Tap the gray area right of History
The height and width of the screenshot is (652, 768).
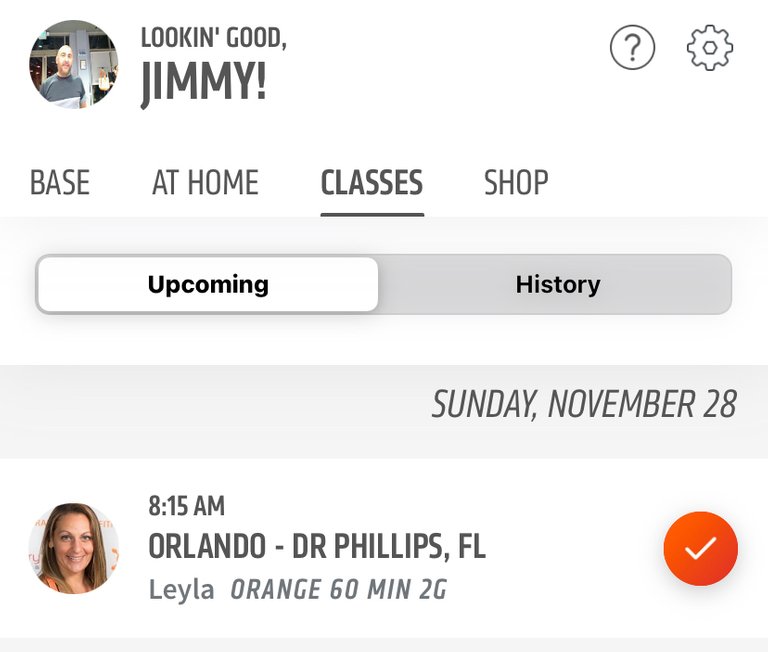tap(666, 284)
